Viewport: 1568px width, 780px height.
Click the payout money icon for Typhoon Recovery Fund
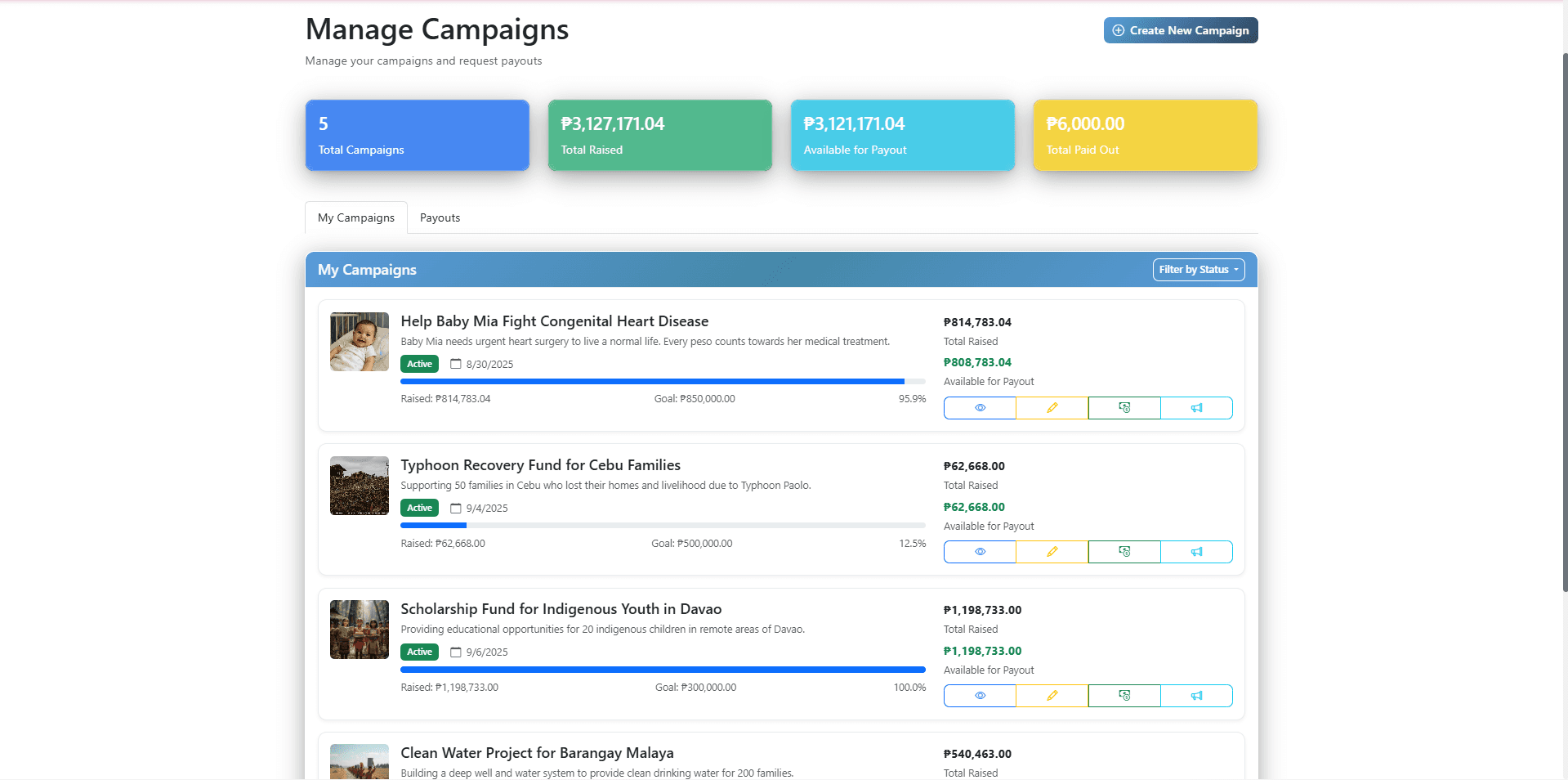point(1124,552)
